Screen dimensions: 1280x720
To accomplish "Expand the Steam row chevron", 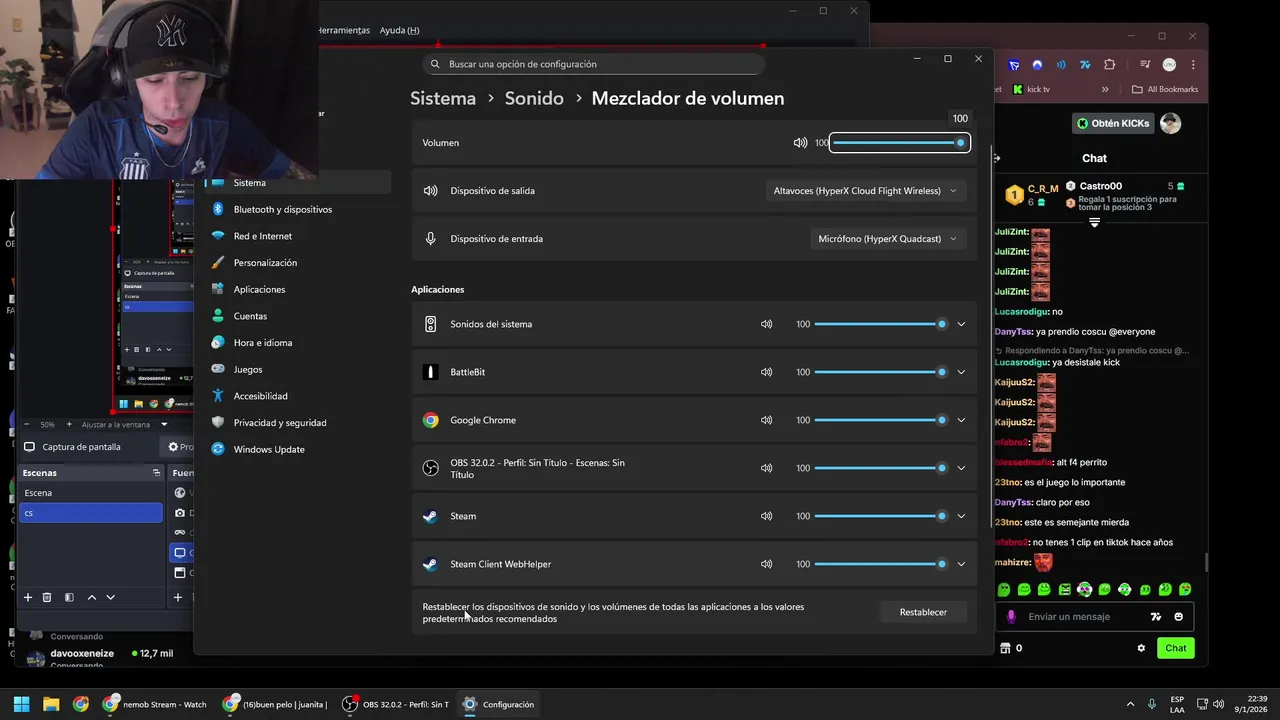I will pos(961,516).
